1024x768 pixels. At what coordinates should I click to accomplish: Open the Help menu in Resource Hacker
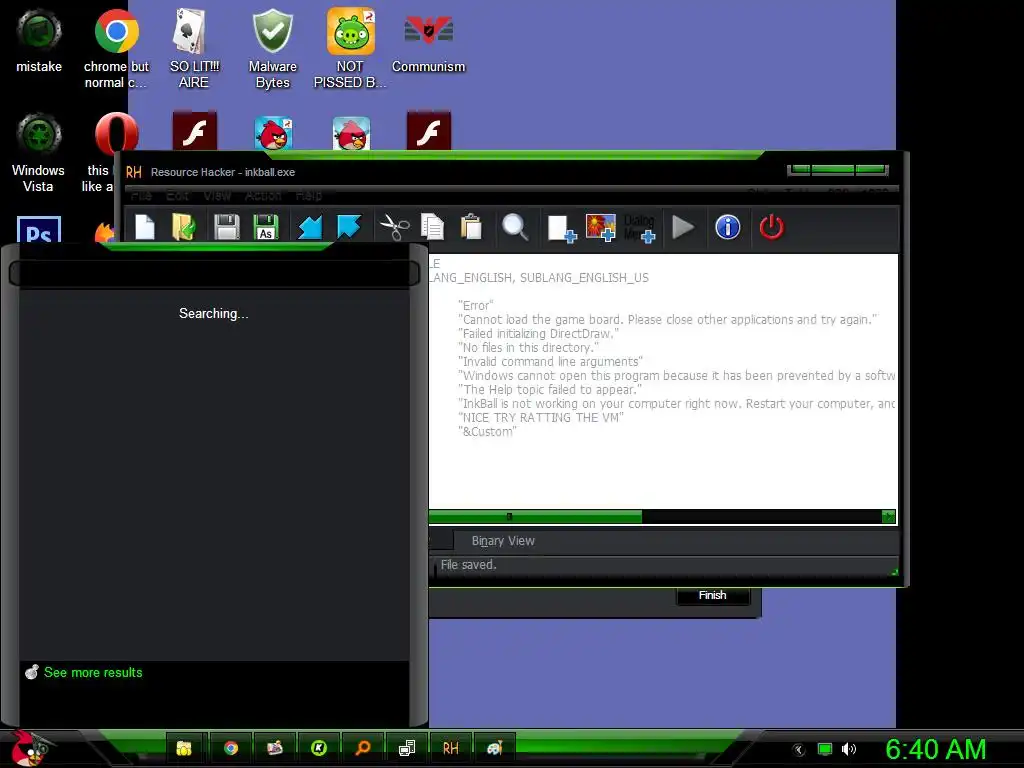click(x=308, y=195)
